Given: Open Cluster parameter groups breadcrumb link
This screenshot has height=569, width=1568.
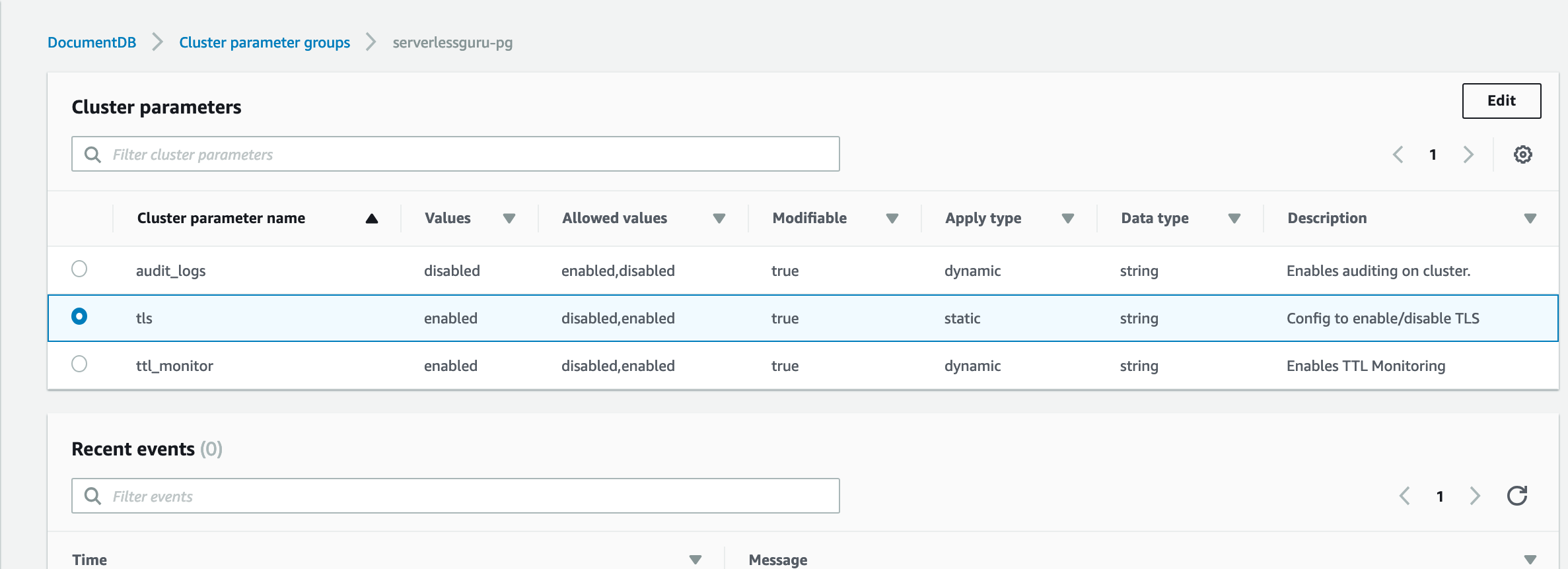Looking at the screenshot, I should (x=264, y=43).
